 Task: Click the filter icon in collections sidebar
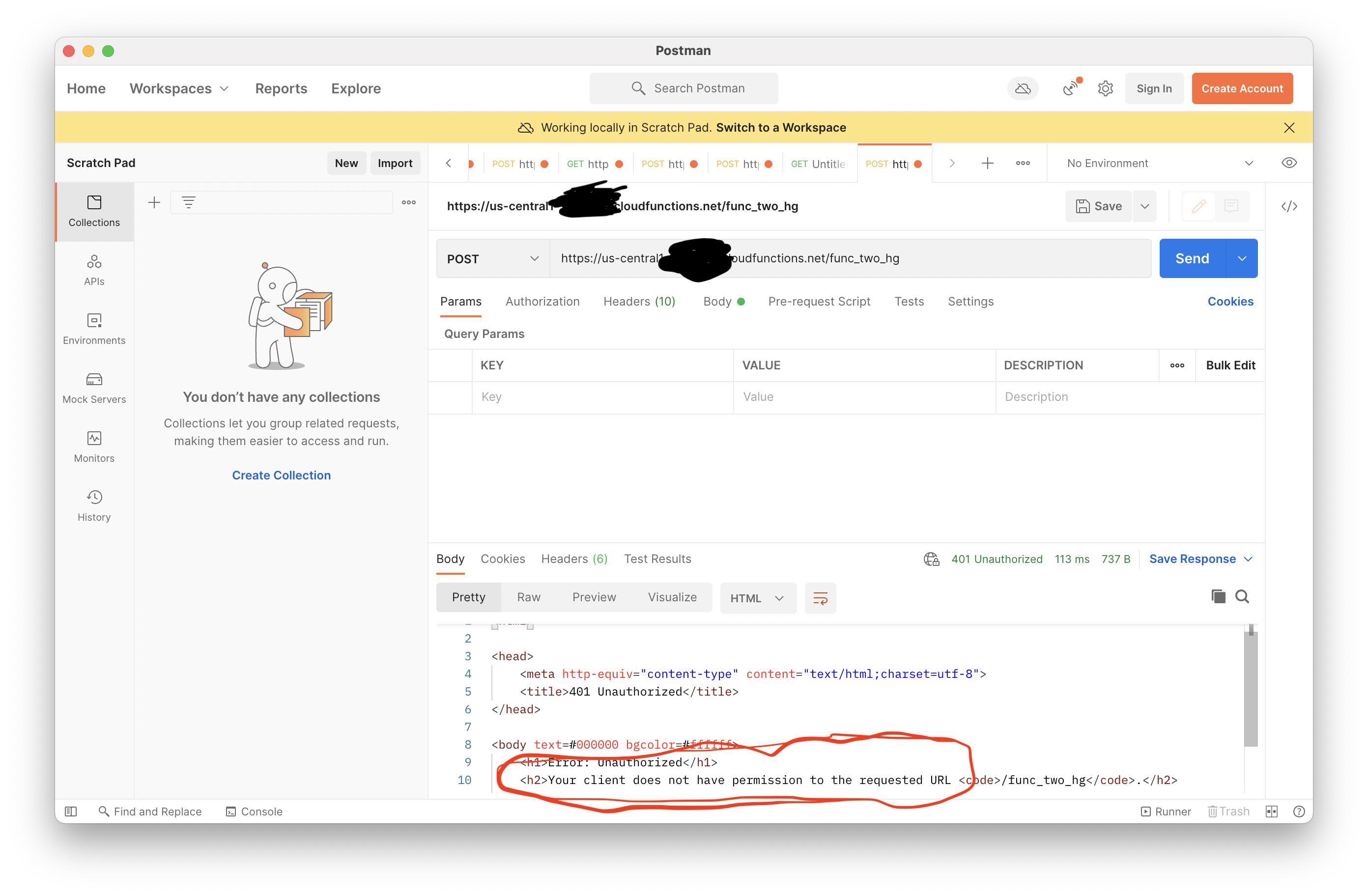(x=189, y=202)
